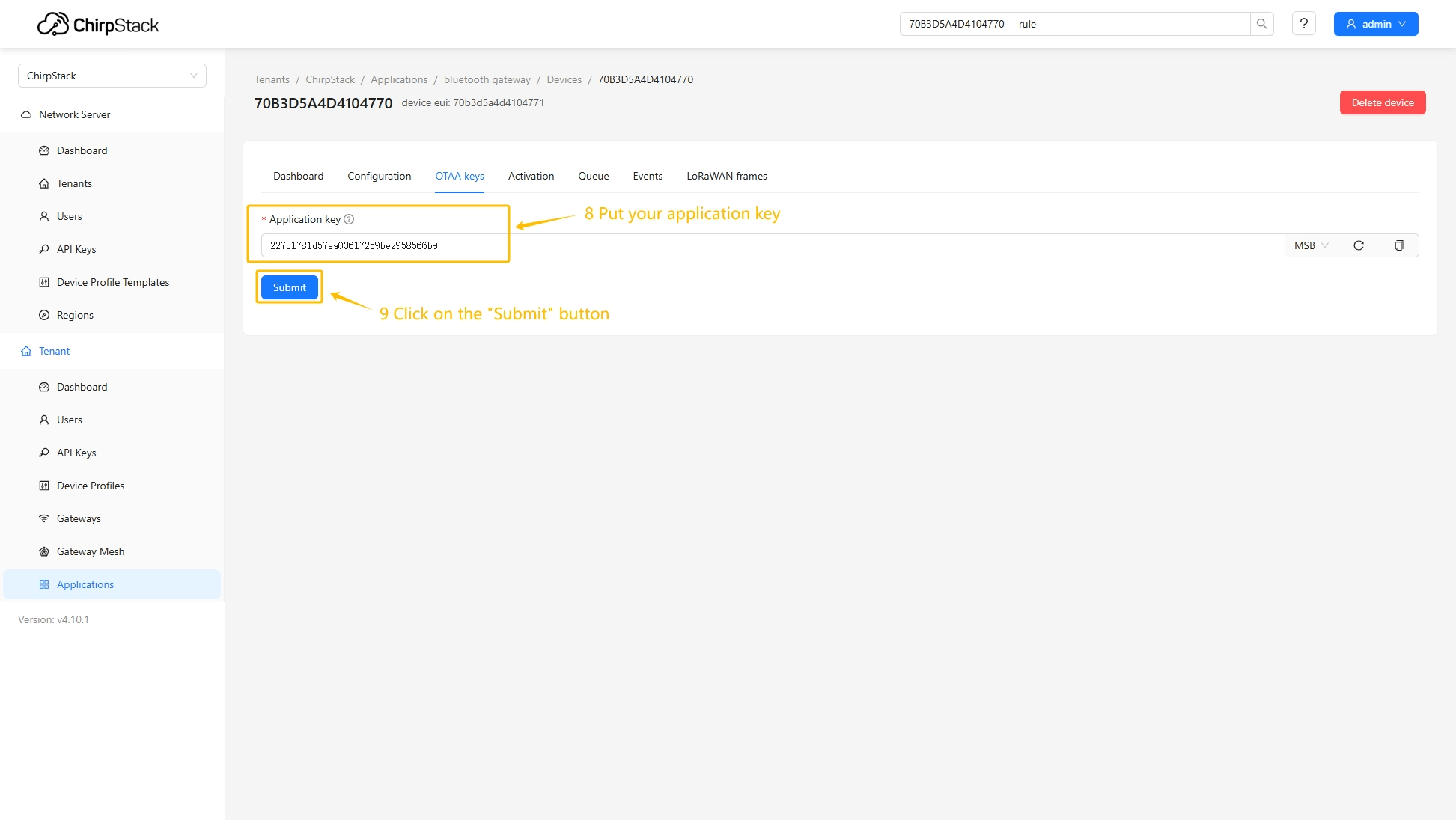1456x820 pixels.
Task: Open the MSB byte order dropdown
Action: click(1311, 245)
